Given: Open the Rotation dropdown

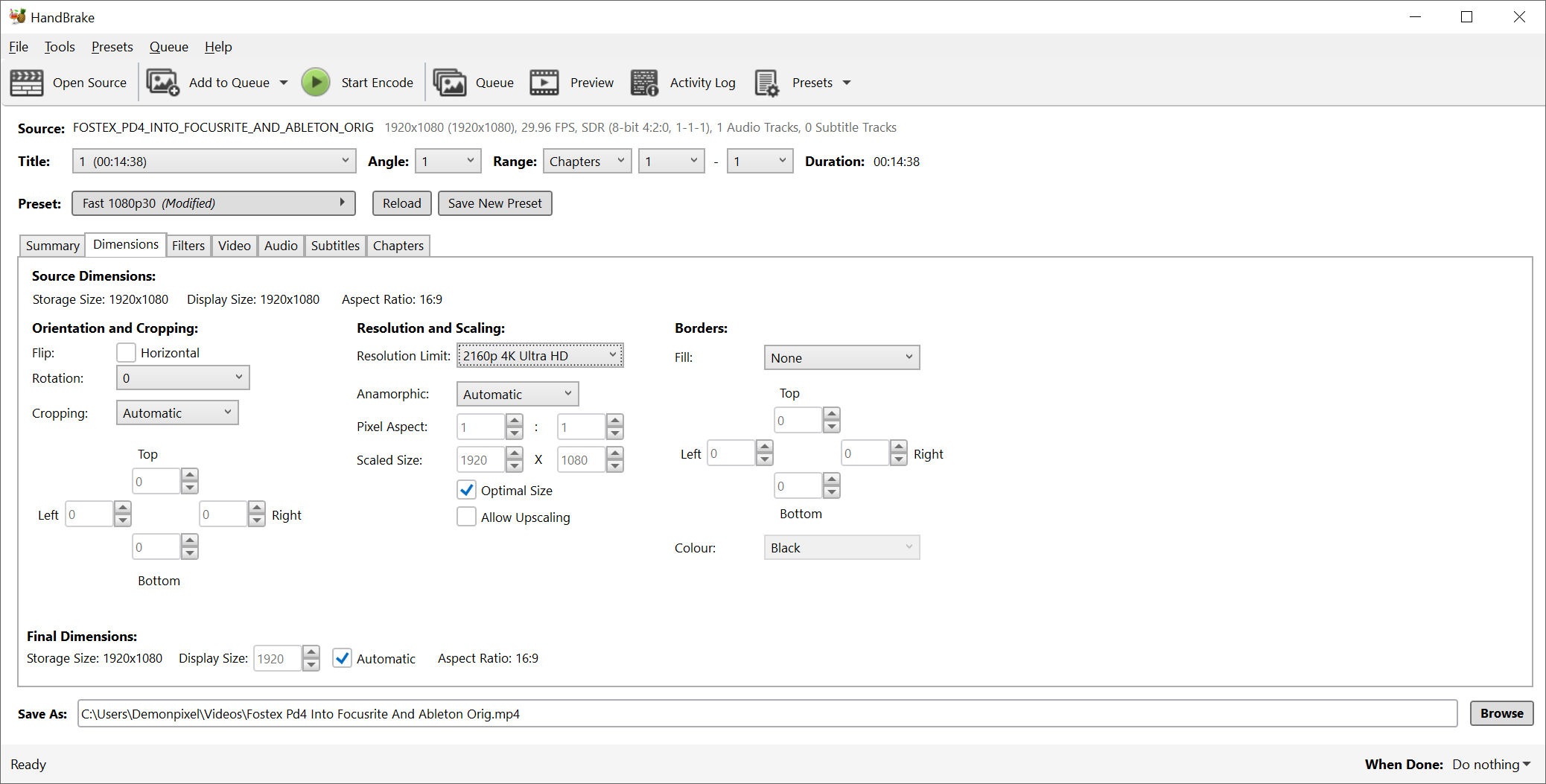Looking at the screenshot, I should coord(183,377).
